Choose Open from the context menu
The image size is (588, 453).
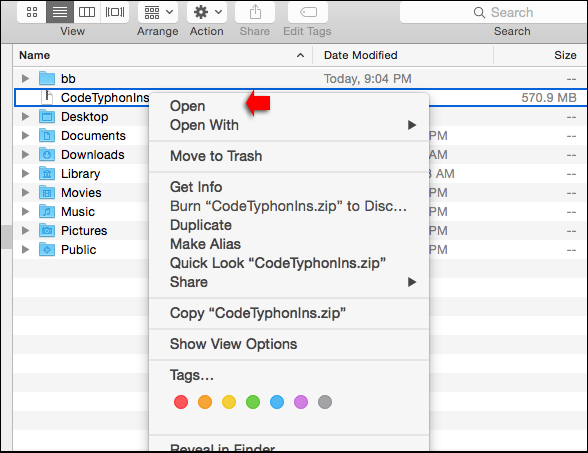tap(289, 106)
